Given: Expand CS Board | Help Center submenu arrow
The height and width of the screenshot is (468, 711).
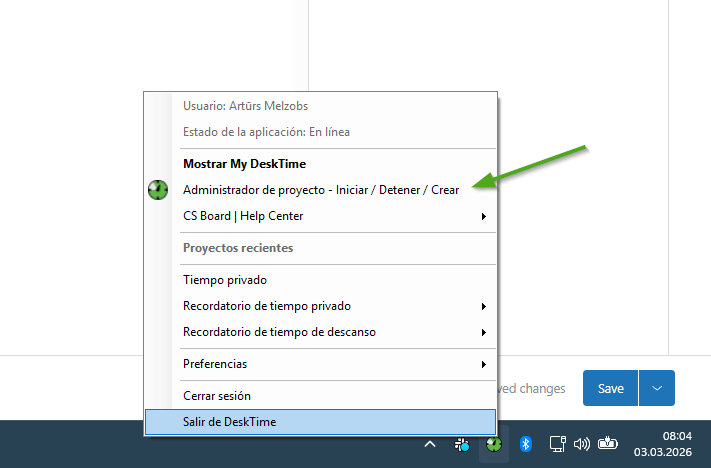Looking at the screenshot, I should pos(484,216).
